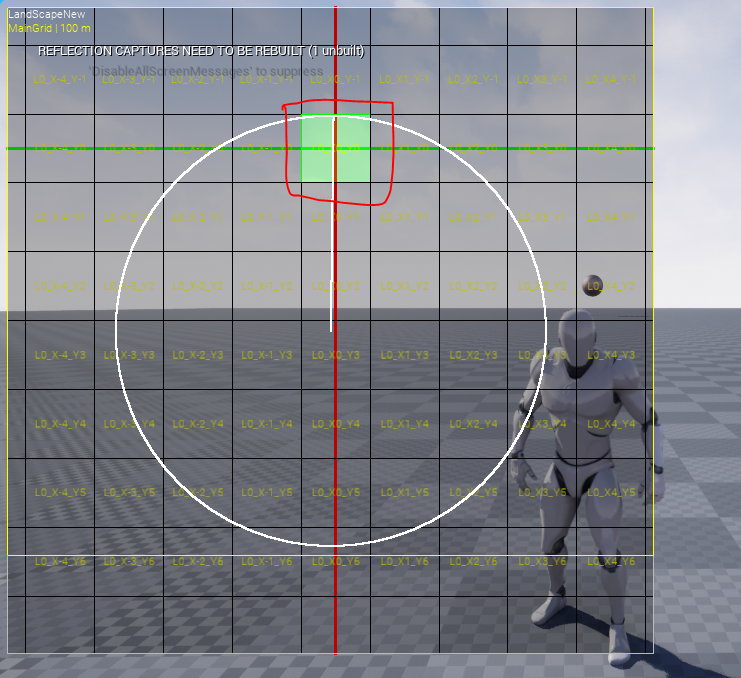Click cell label L0_X-1_Y5
This screenshot has width=741, height=678.
pyautogui.click(x=267, y=493)
